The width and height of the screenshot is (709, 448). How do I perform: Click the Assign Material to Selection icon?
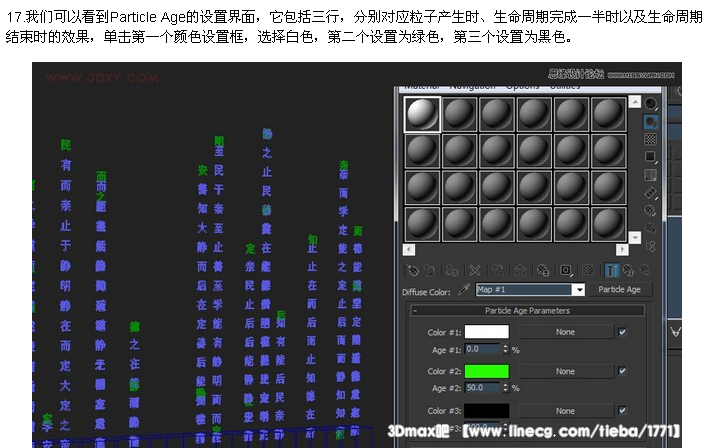coord(452,270)
